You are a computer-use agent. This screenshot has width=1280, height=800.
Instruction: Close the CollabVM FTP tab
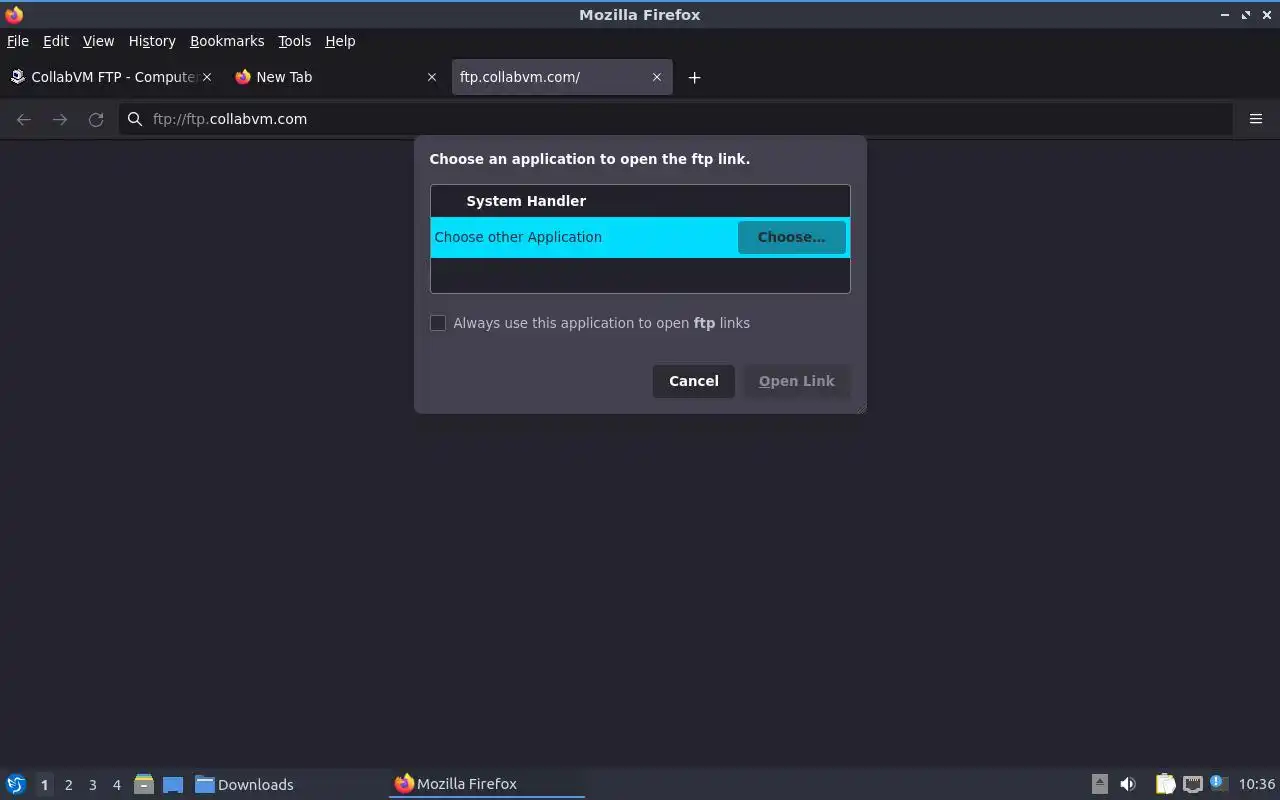click(207, 77)
